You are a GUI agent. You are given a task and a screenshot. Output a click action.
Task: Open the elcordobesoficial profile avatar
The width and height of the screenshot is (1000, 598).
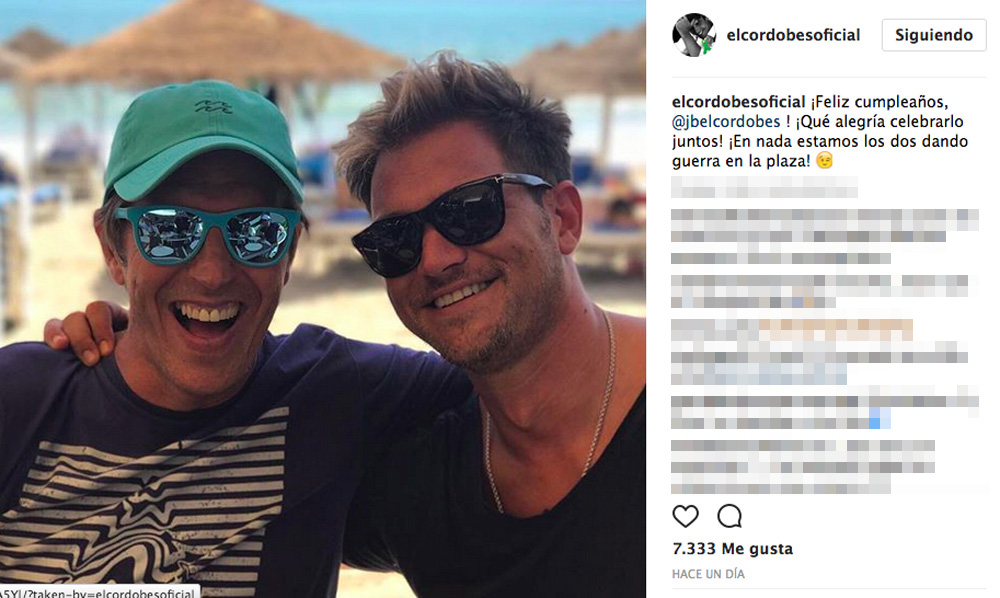coord(694,34)
